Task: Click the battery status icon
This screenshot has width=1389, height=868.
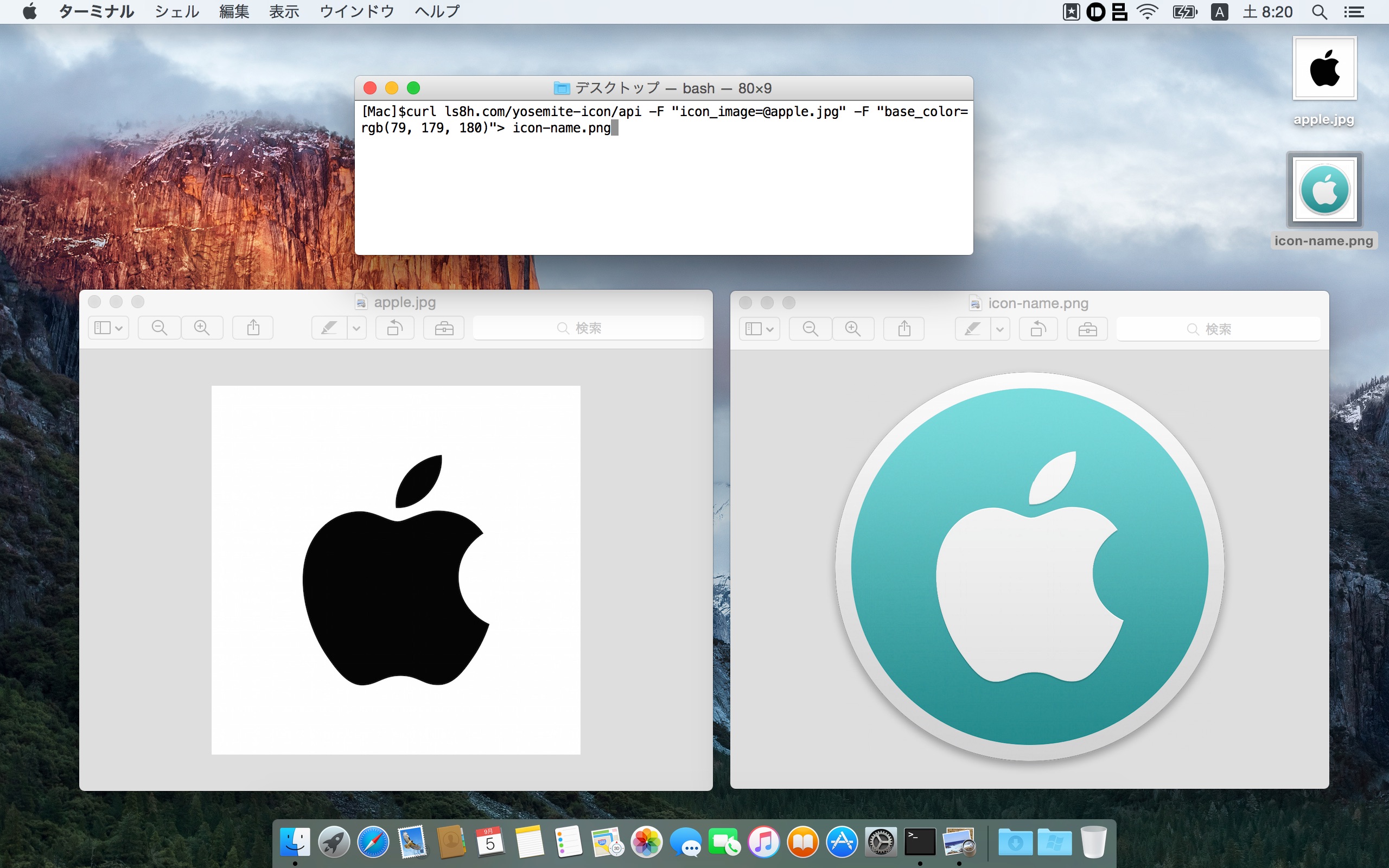Action: [x=1184, y=11]
